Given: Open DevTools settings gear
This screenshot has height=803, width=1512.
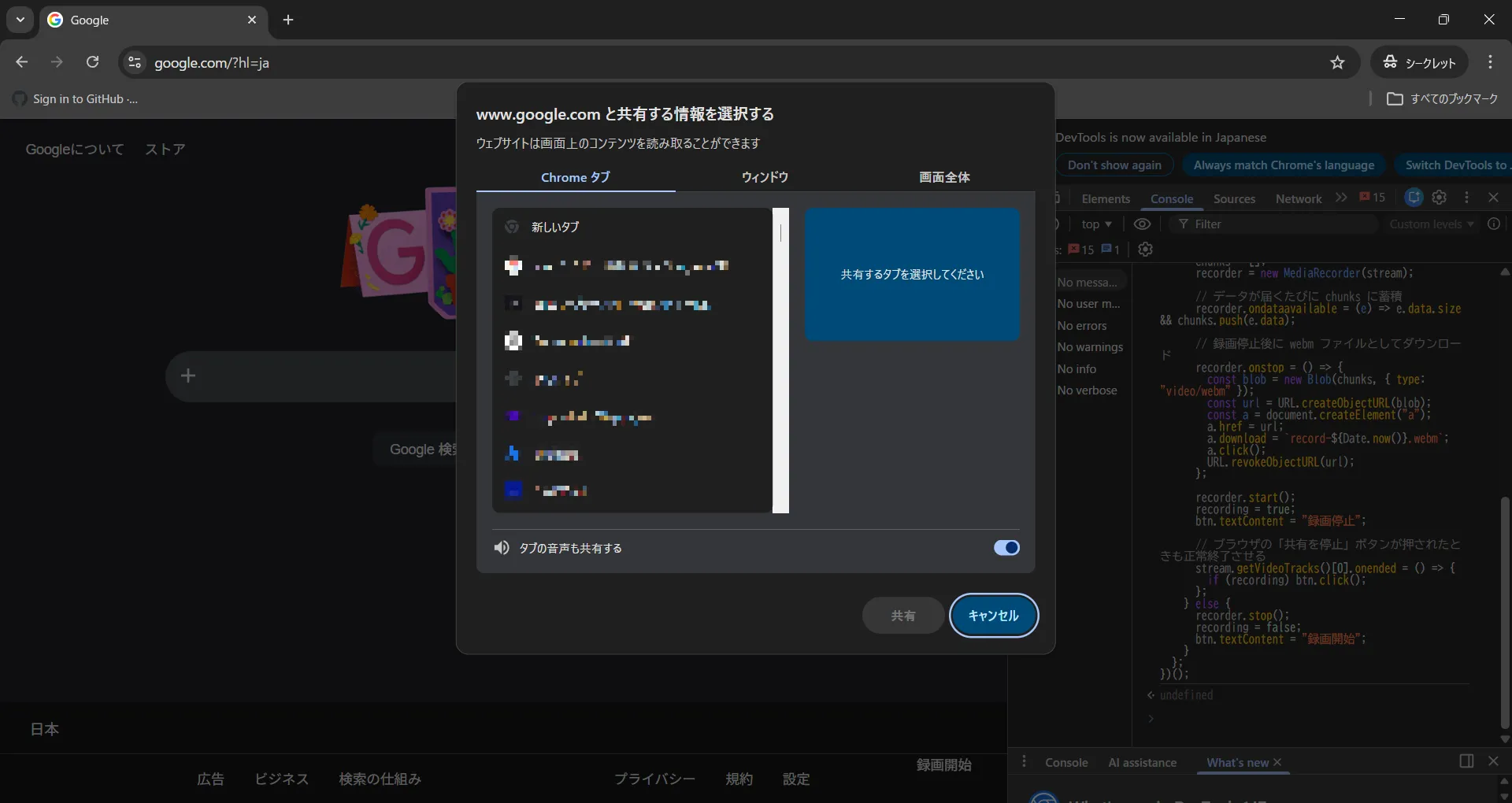Looking at the screenshot, I should pyautogui.click(x=1440, y=198).
